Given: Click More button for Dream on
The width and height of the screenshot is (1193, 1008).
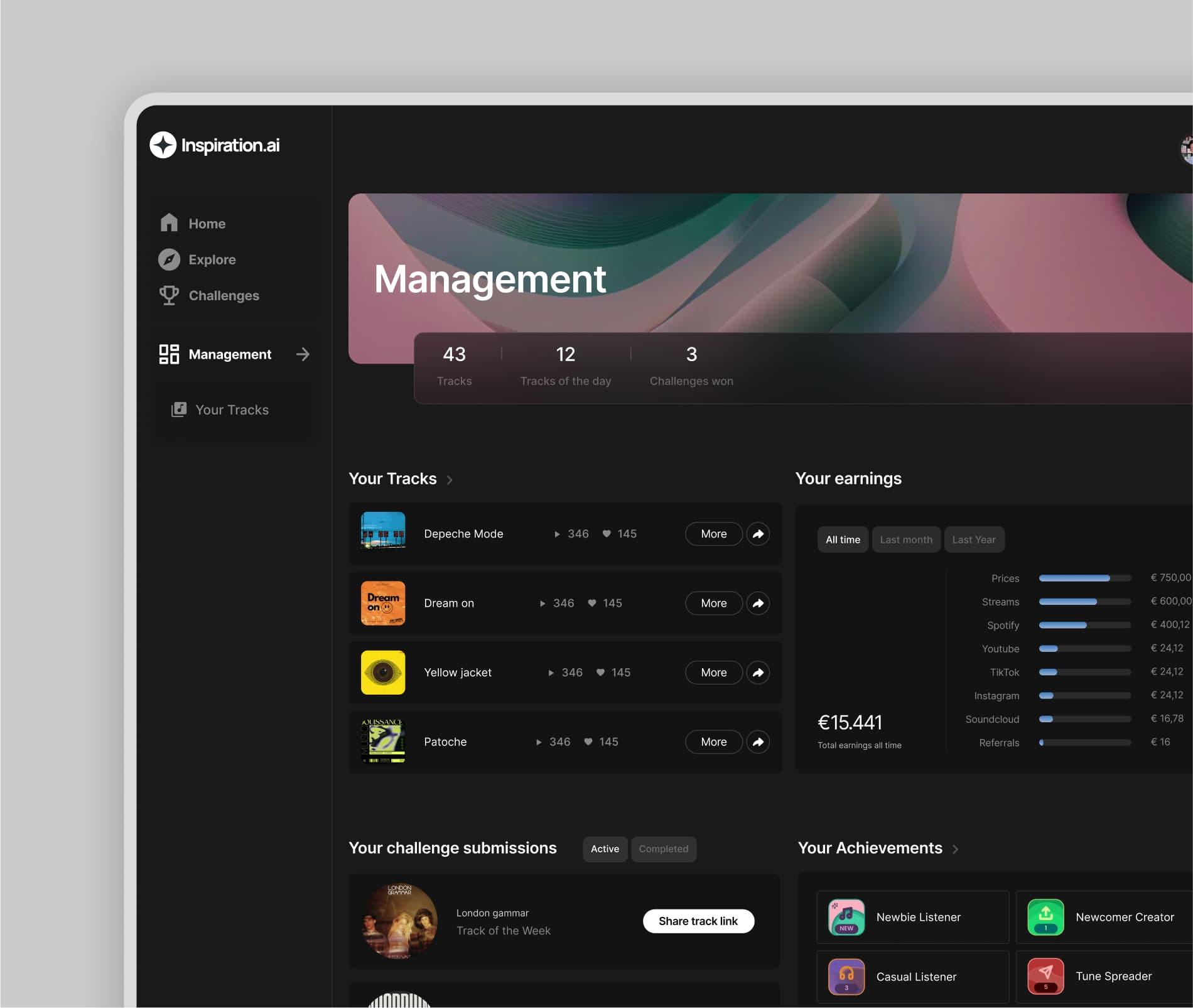Looking at the screenshot, I should 714,604.
